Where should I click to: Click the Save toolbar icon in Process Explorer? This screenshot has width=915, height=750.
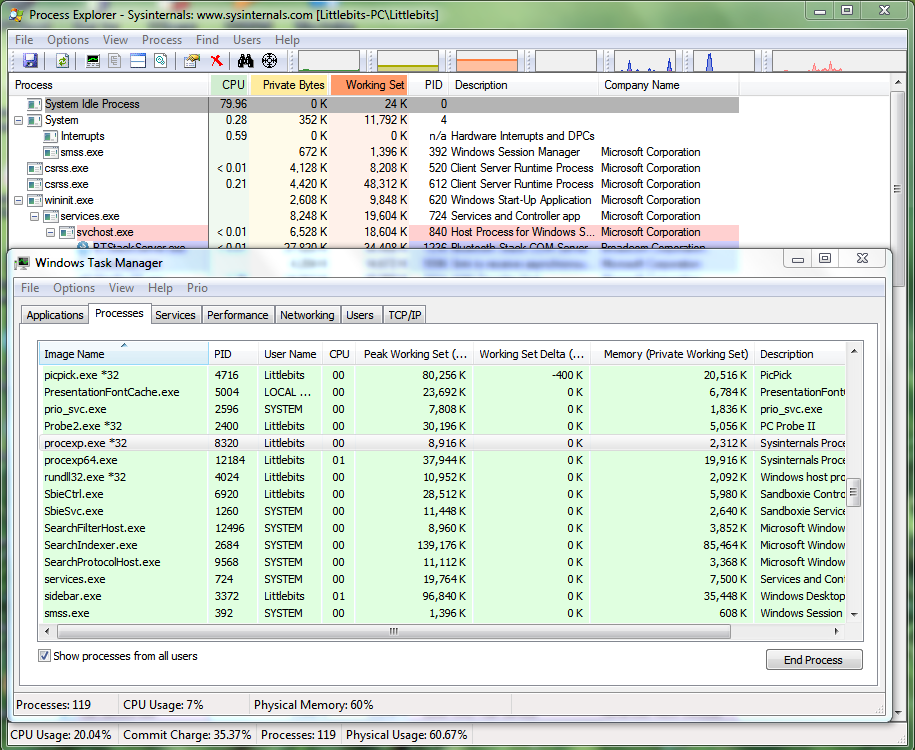[30, 61]
